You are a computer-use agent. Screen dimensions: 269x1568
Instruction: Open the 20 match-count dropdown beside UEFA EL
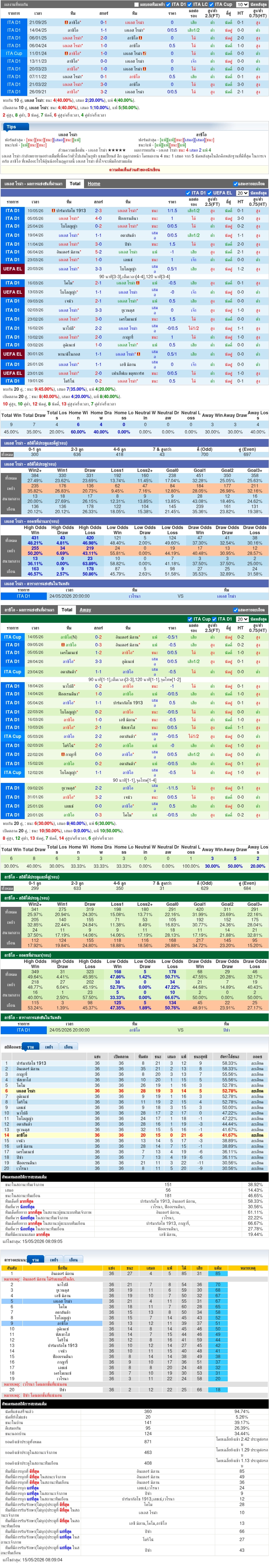242,193
